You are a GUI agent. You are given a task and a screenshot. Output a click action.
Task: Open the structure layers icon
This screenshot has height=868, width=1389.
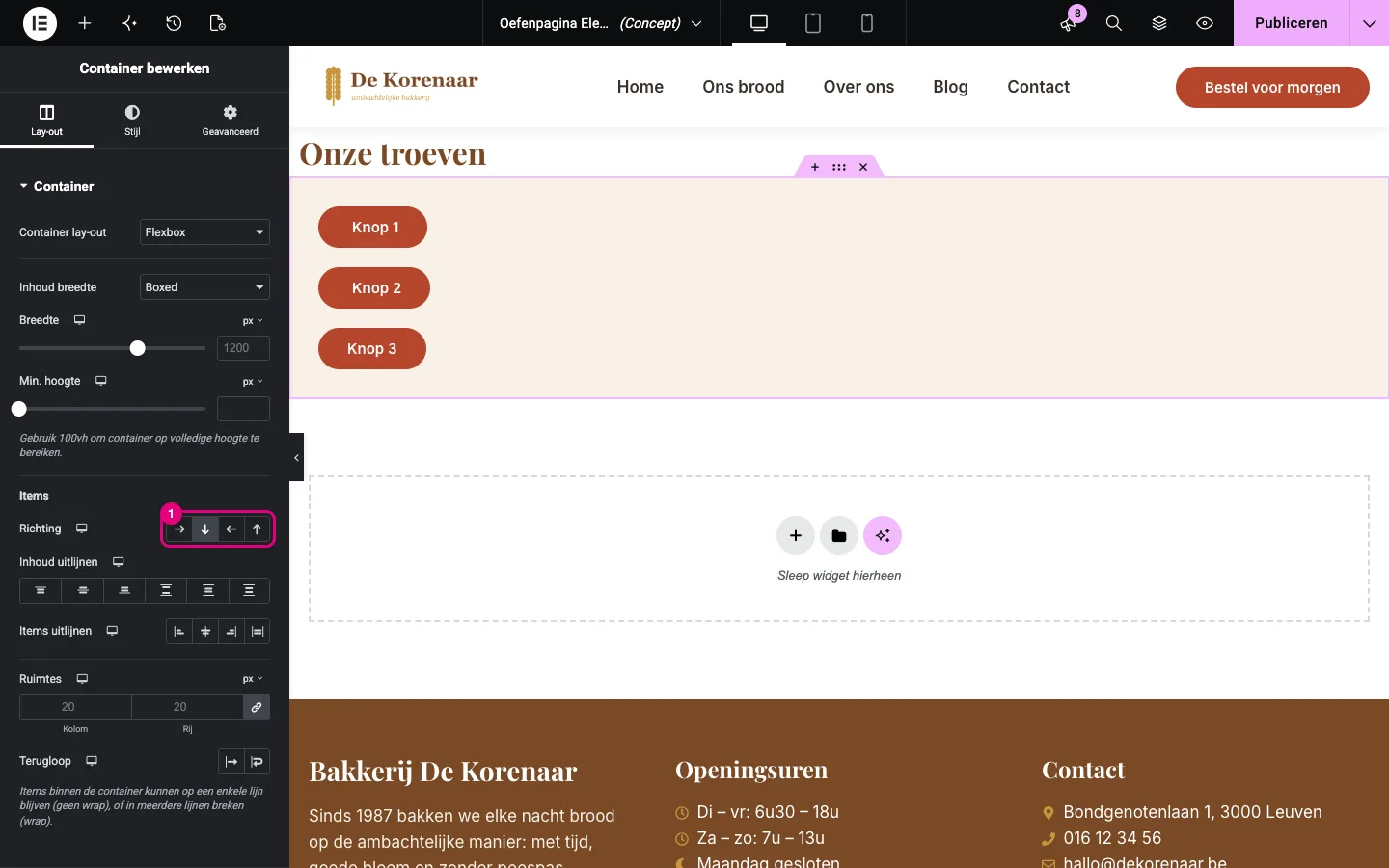[x=1159, y=23]
